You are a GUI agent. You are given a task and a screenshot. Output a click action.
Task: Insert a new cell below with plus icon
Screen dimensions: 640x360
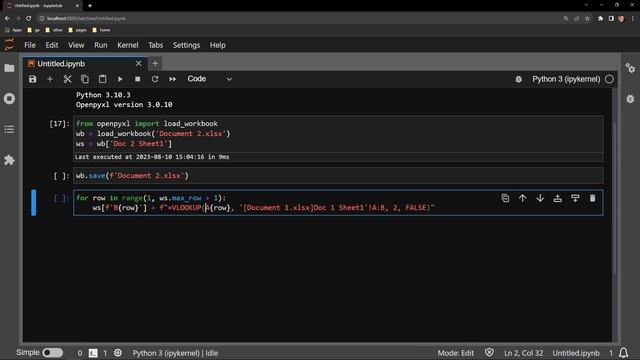tap(50, 79)
